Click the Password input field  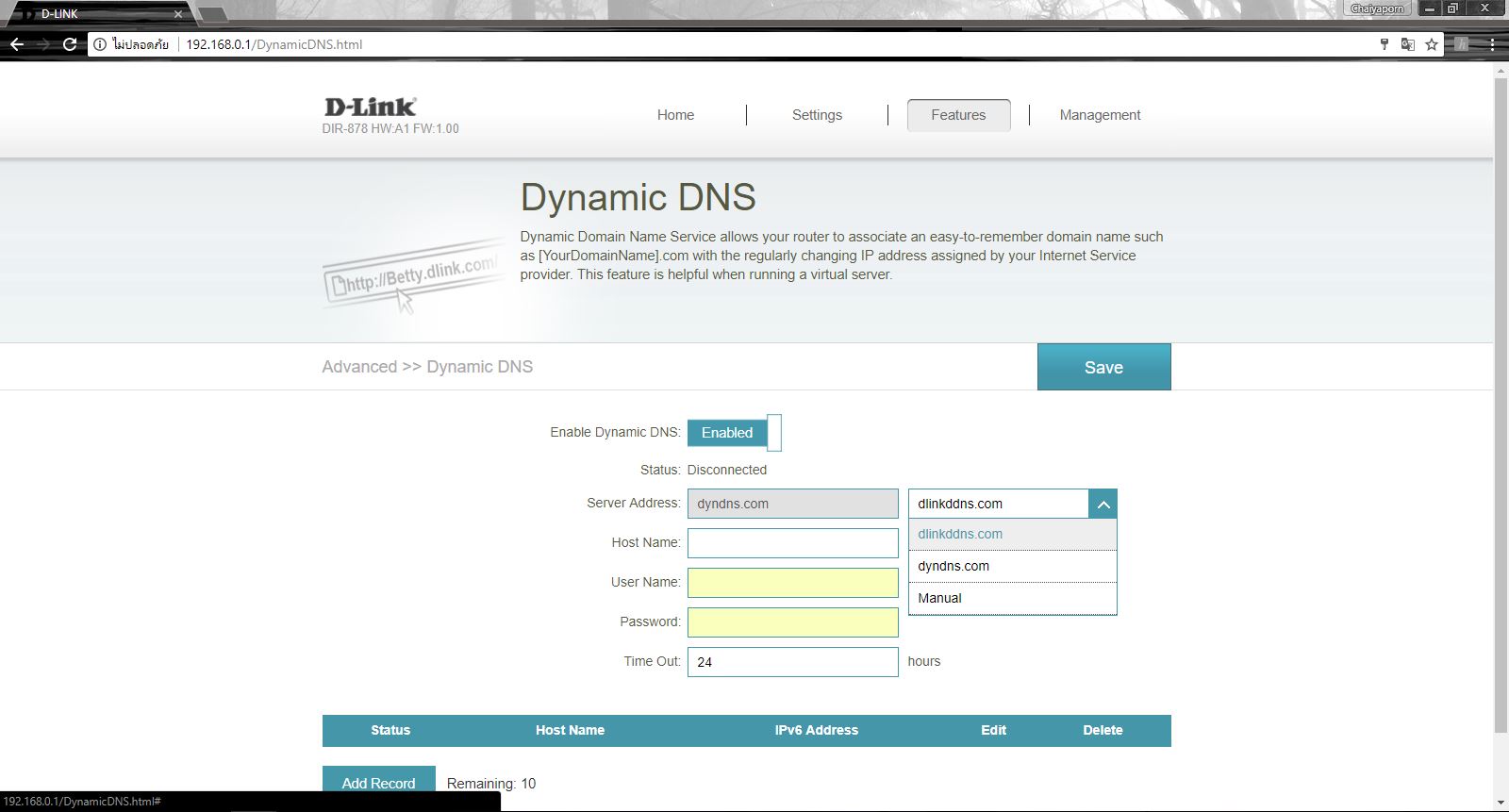[x=793, y=622]
